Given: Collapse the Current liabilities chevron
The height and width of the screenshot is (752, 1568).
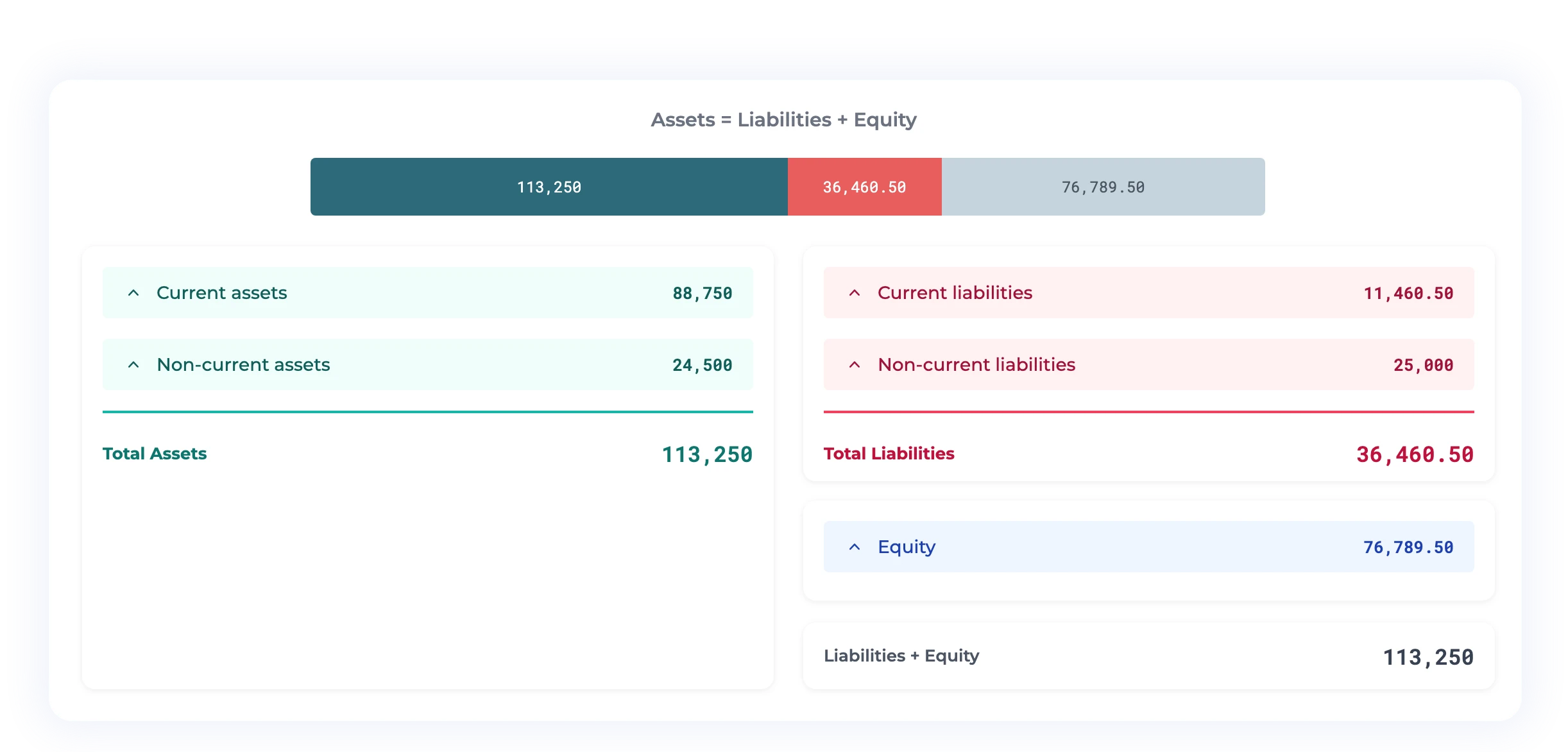Looking at the screenshot, I should tap(855, 293).
